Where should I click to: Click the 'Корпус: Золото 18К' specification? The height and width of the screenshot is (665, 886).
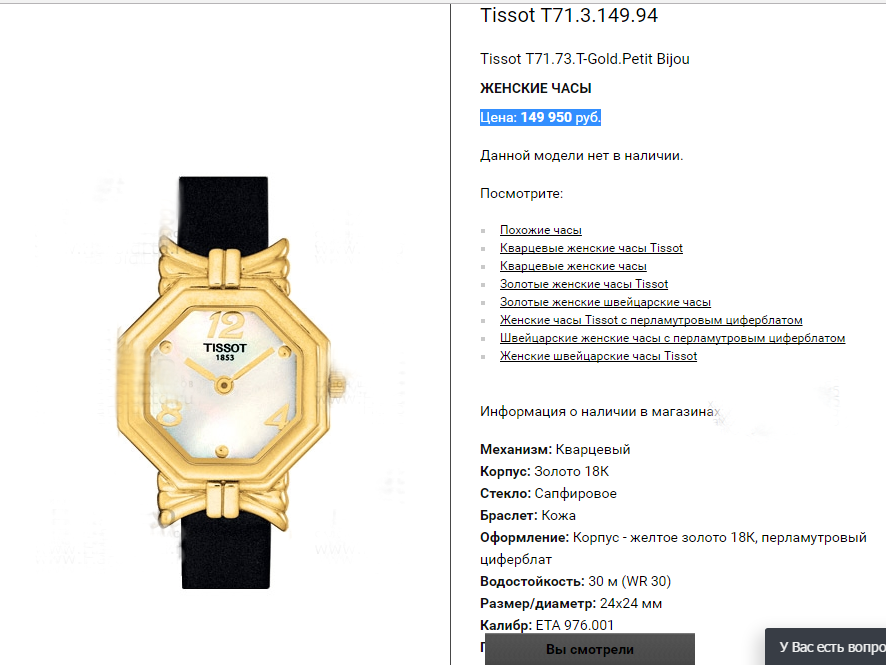click(x=545, y=472)
